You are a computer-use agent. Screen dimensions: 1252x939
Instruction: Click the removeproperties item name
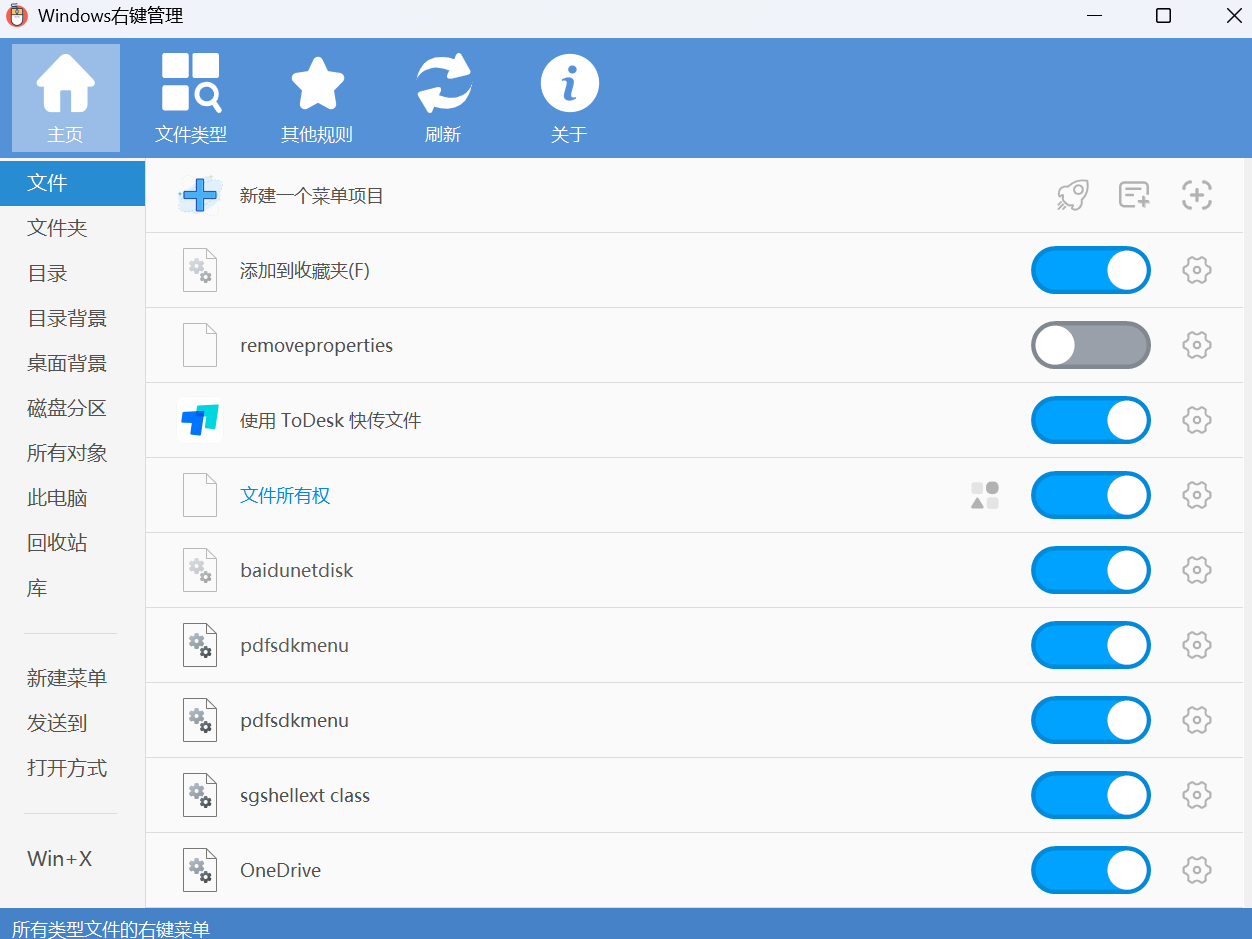point(316,345)
